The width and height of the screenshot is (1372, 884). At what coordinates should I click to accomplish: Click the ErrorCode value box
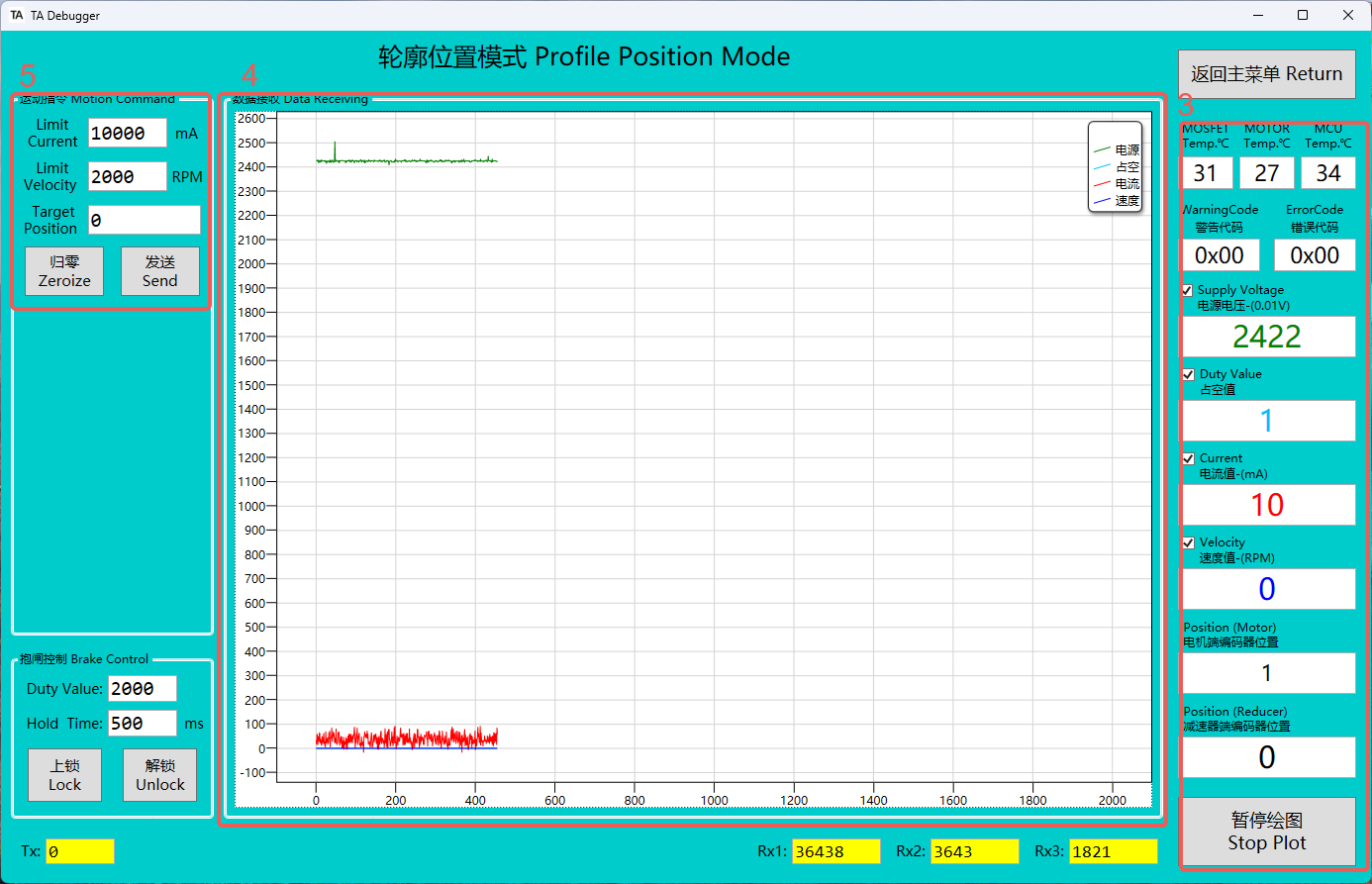[1315, 255]
